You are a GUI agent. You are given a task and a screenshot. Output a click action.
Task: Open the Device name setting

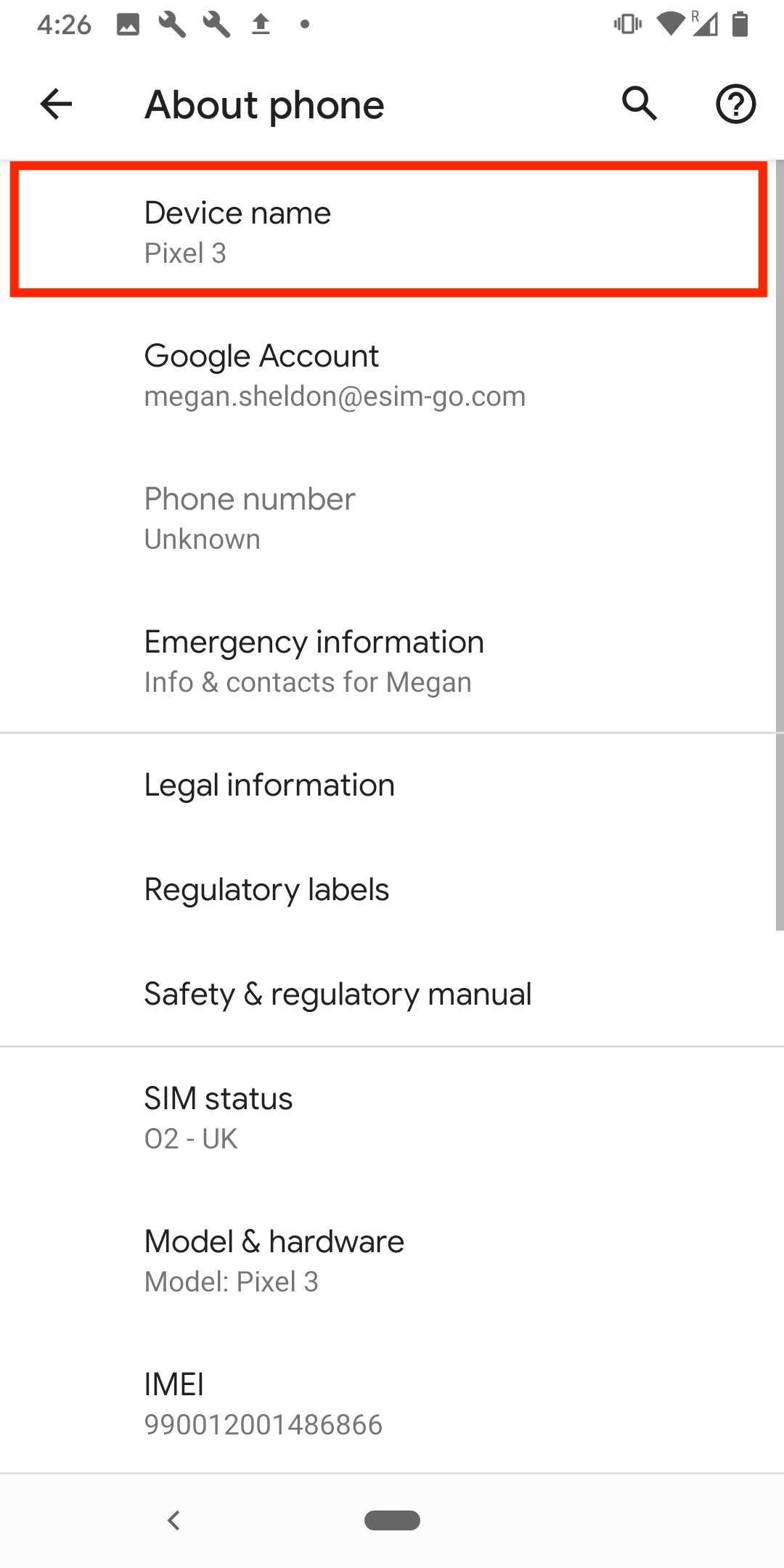(x=392, y=229)
